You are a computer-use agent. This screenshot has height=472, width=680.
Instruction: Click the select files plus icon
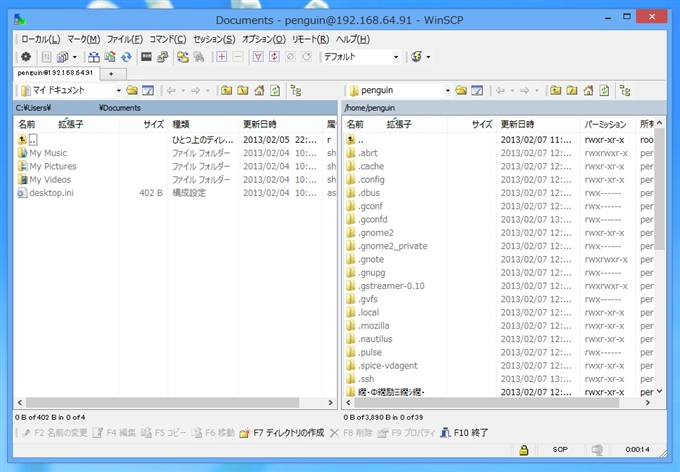pos(222,57)
